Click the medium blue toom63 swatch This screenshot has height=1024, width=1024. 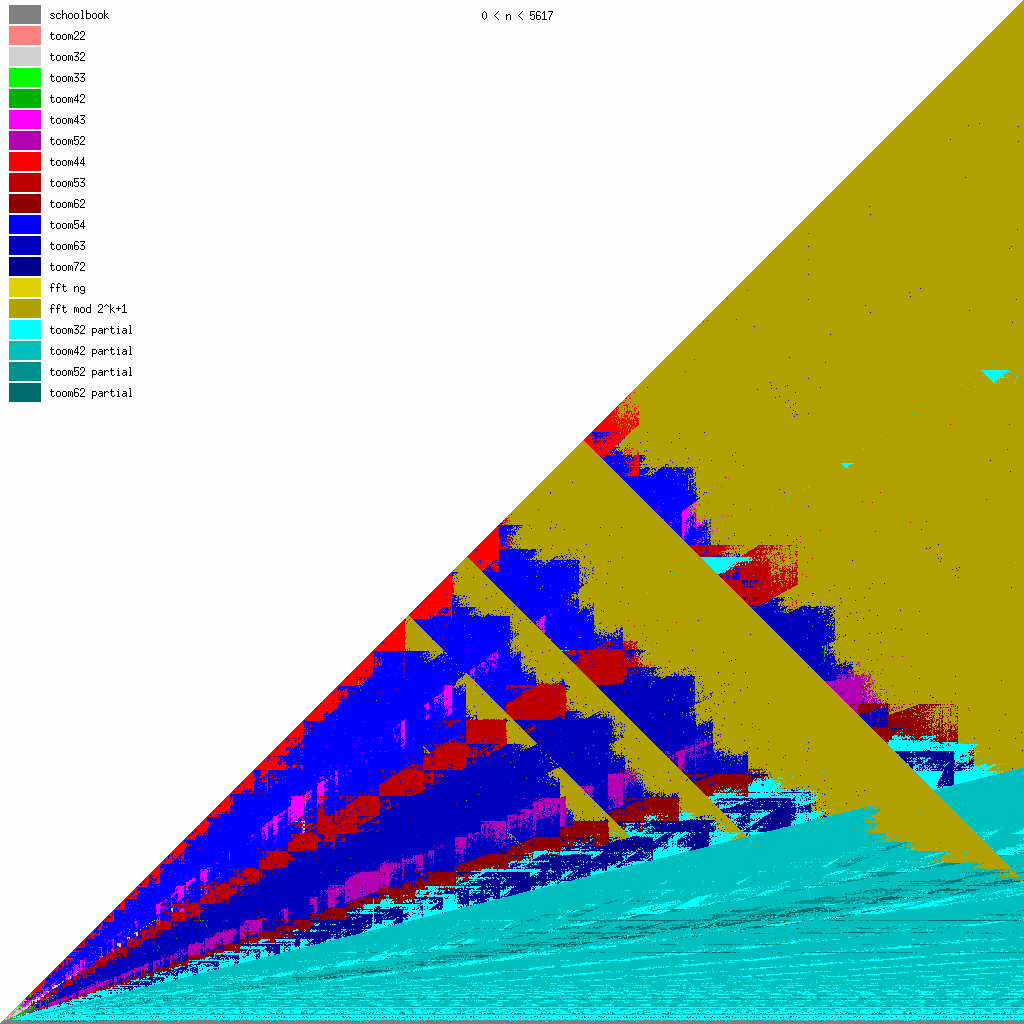[25, 245]
